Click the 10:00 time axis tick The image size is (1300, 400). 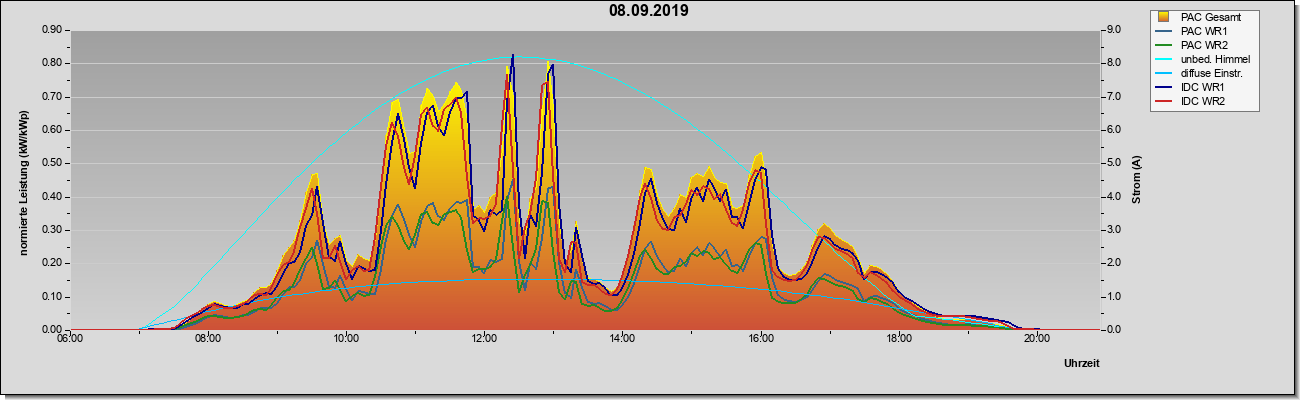[346, 339]
